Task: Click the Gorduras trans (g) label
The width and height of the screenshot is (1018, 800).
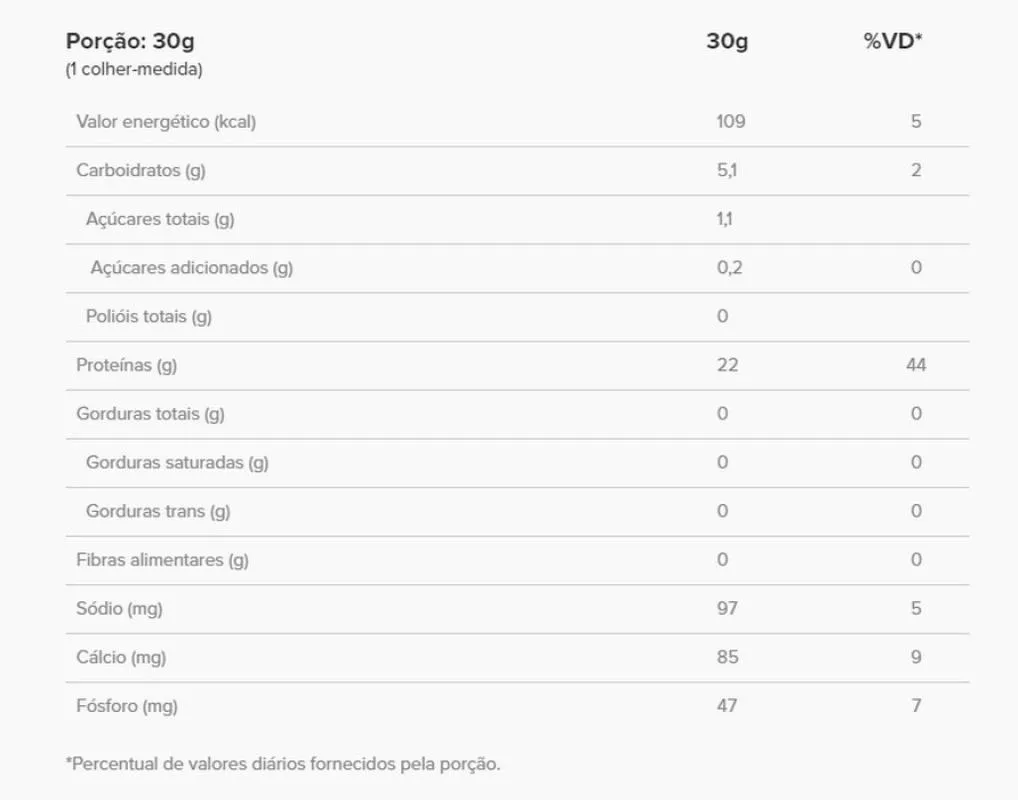Action: [x=158, y=511]
